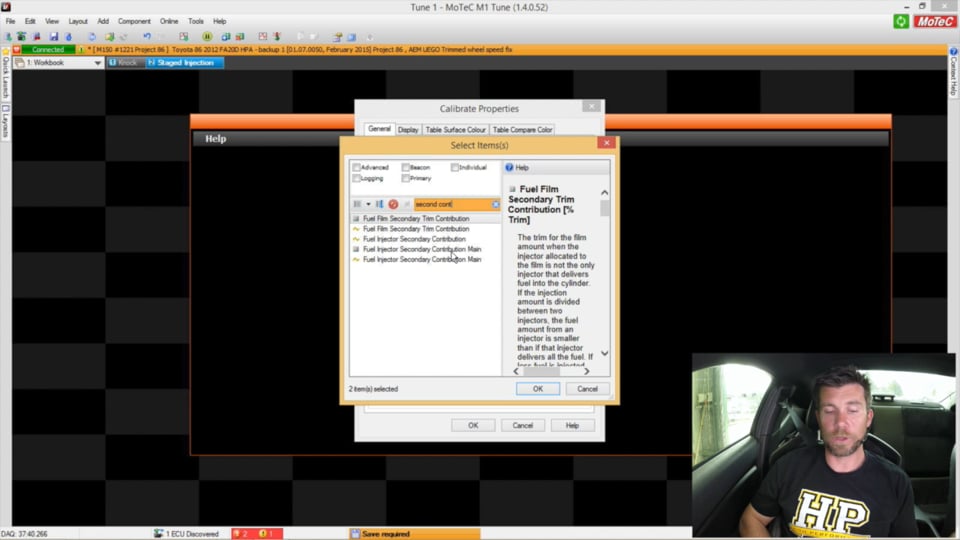960x540 pixels.
Task: Click the right arrow of help horizontal scrollbar
Action: pos(587,371)
